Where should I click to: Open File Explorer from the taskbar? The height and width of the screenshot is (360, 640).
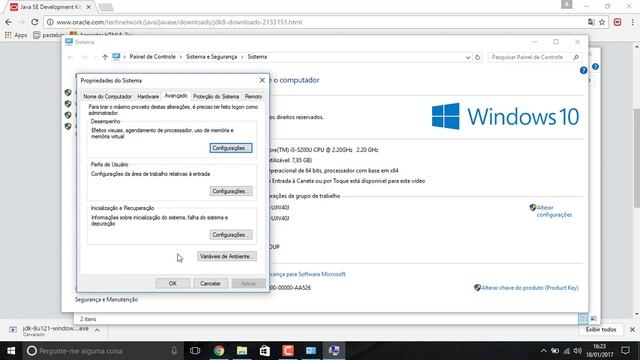[242, 351]
